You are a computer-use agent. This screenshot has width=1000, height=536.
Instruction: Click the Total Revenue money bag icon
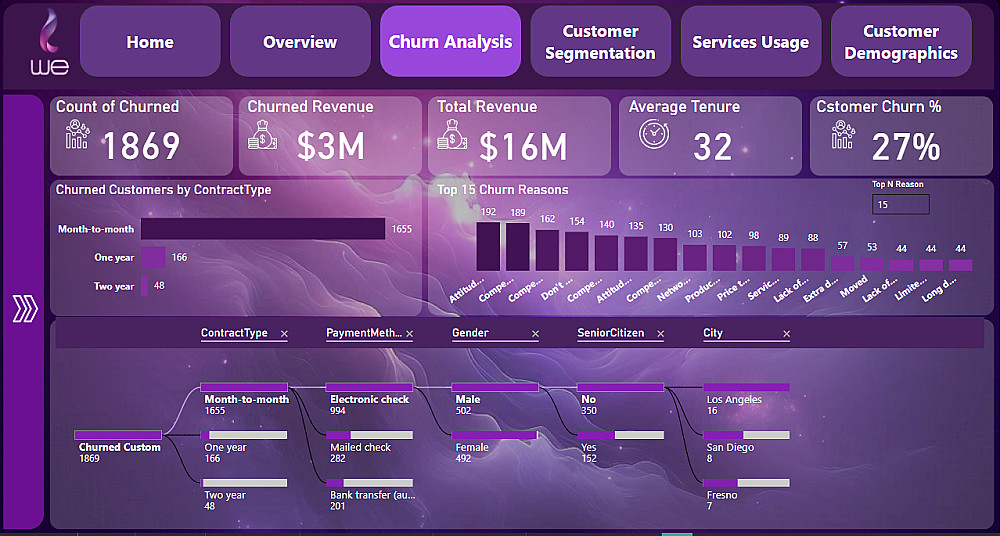tap(452, 135)
